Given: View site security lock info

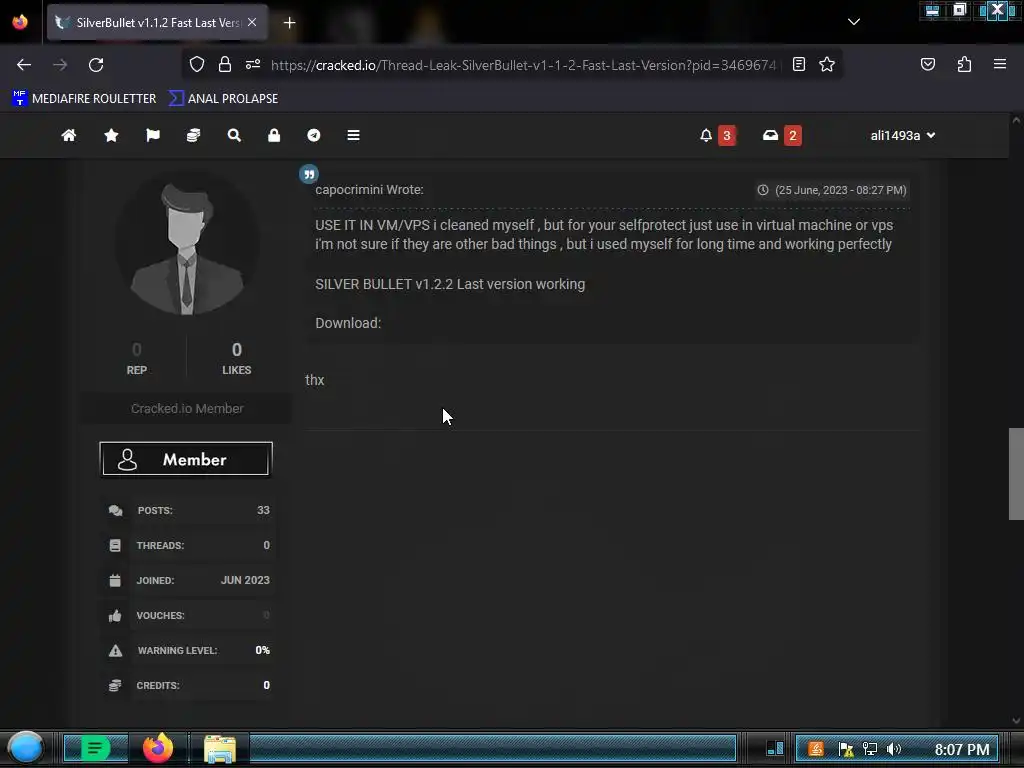Looking at the screenshot, I should tap(225, 64).
